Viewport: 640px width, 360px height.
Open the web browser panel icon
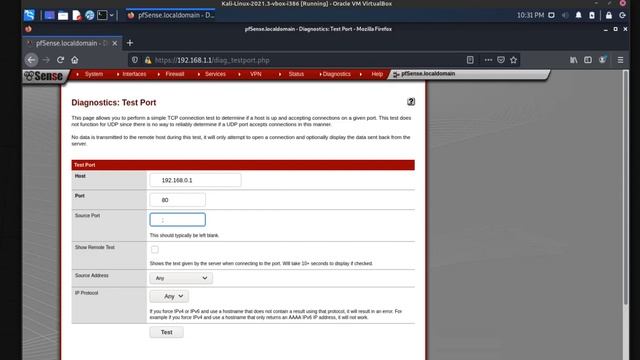tap(90, 16)
